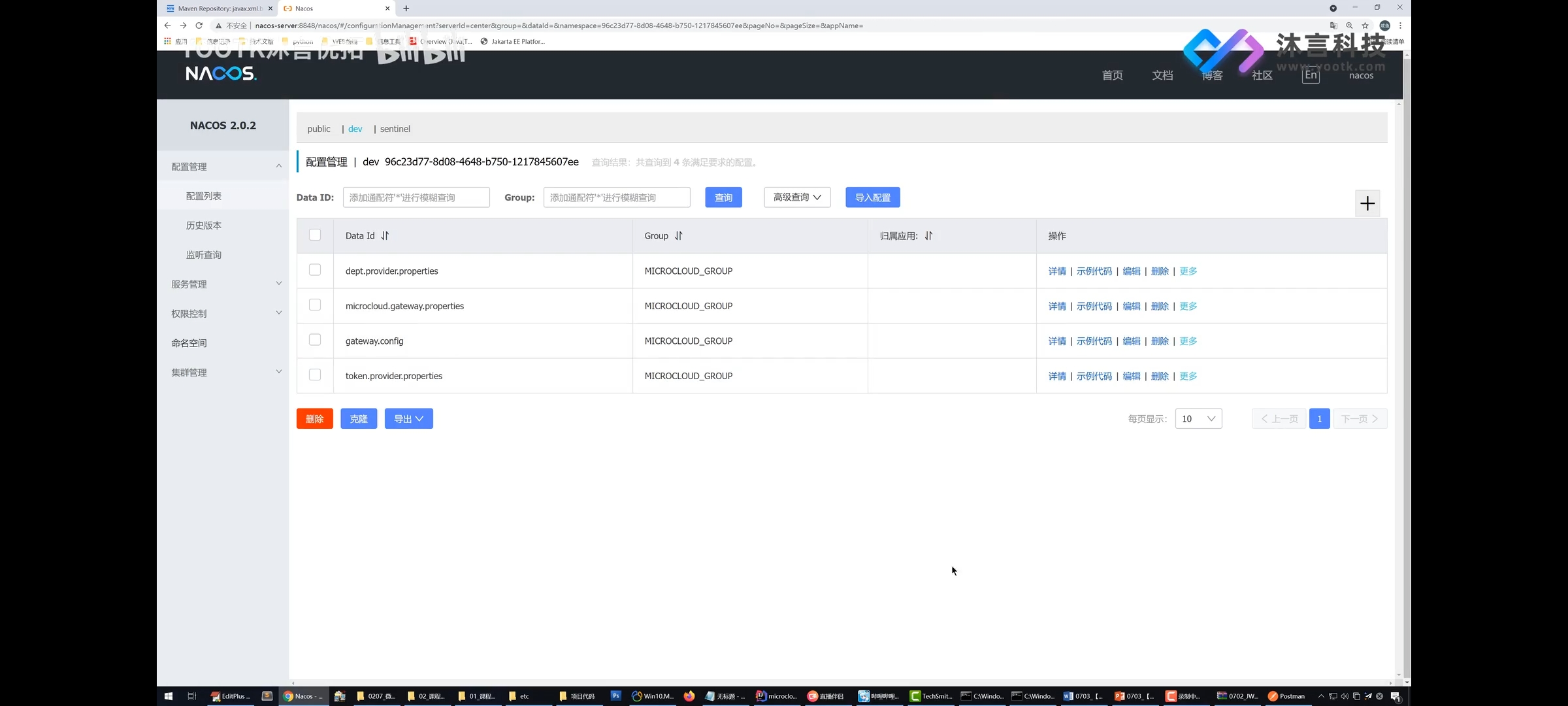Open 历史版本 in the sidebar

pos(204,226)
